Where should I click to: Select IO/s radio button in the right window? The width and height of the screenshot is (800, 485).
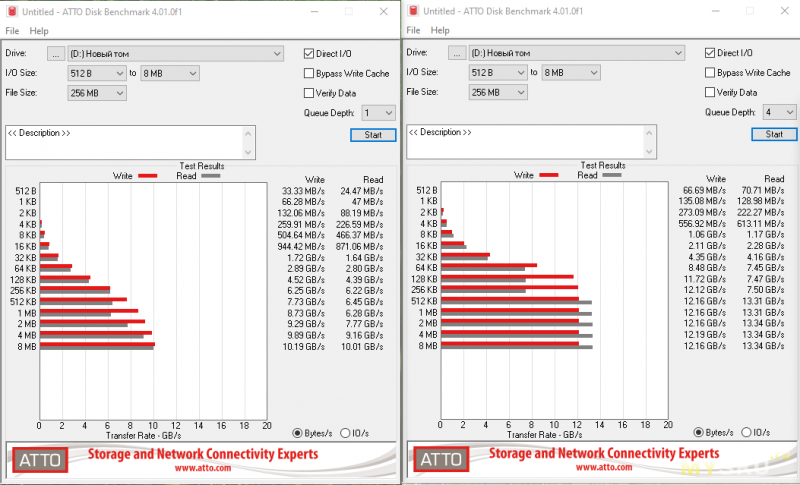[746, 432]
